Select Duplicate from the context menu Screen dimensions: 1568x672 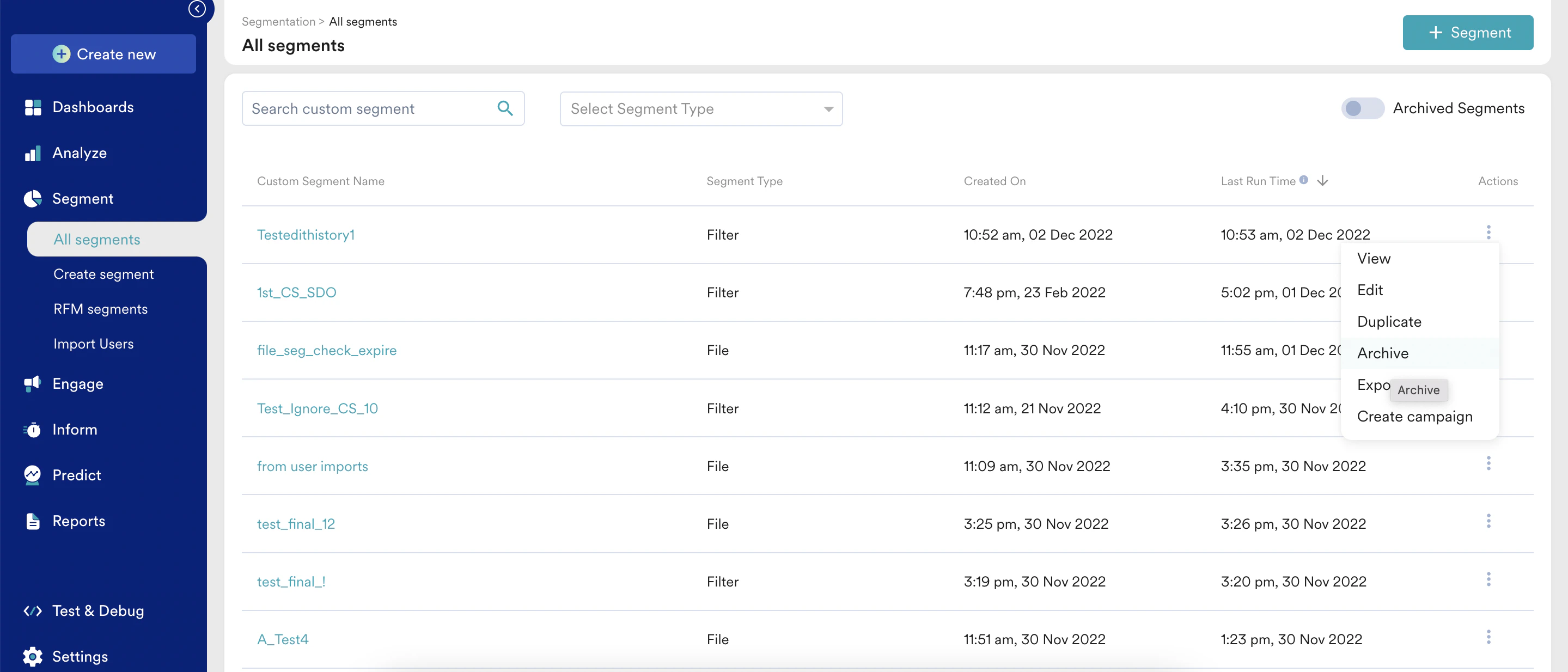tap(1390, 321)
